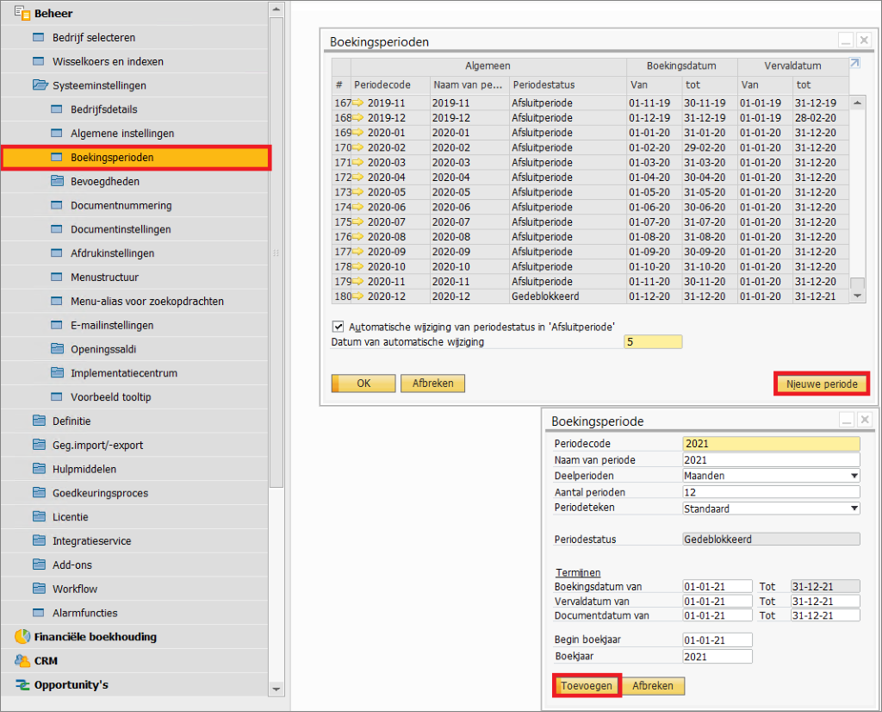Click the Periodecode input field
The image size is (882, 712).
[x=771, y=444]
